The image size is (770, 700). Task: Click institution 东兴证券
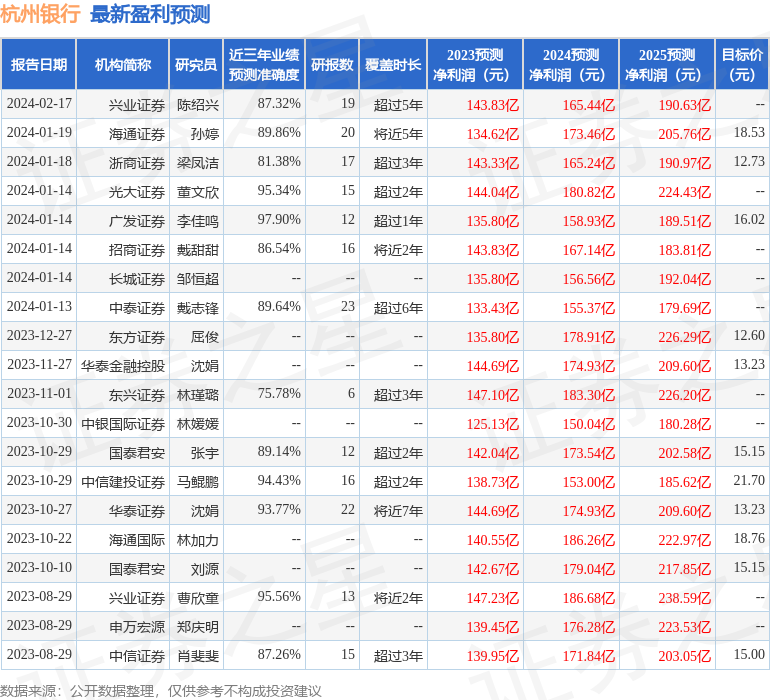(x=137, y=394)
